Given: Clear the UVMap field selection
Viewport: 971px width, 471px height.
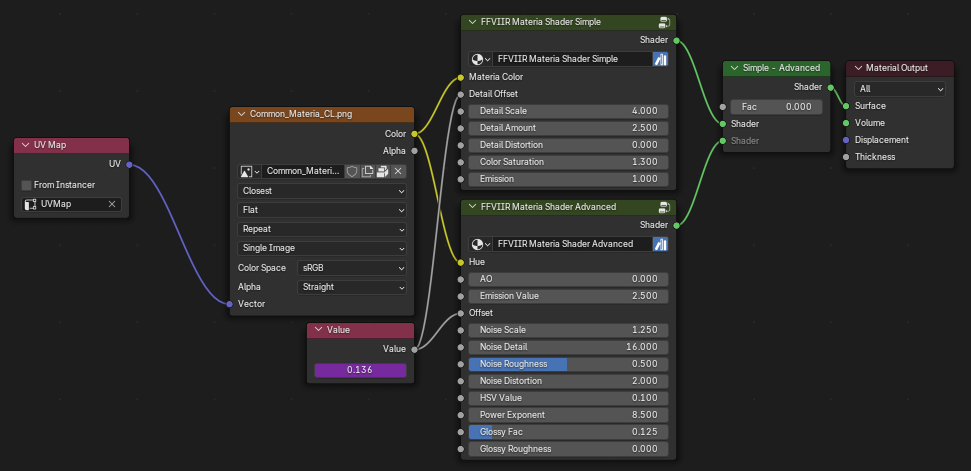Looking at the screenshot, I should [112, 204].
